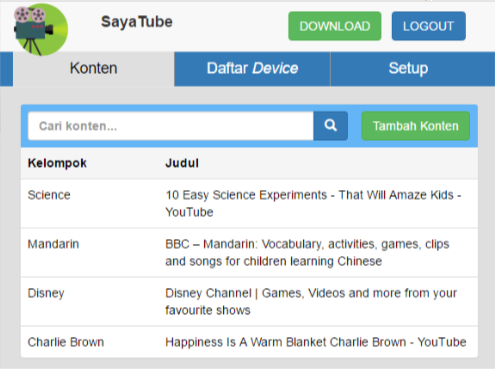
Task: Select the Disney group cell
Action: pos(46,293)
